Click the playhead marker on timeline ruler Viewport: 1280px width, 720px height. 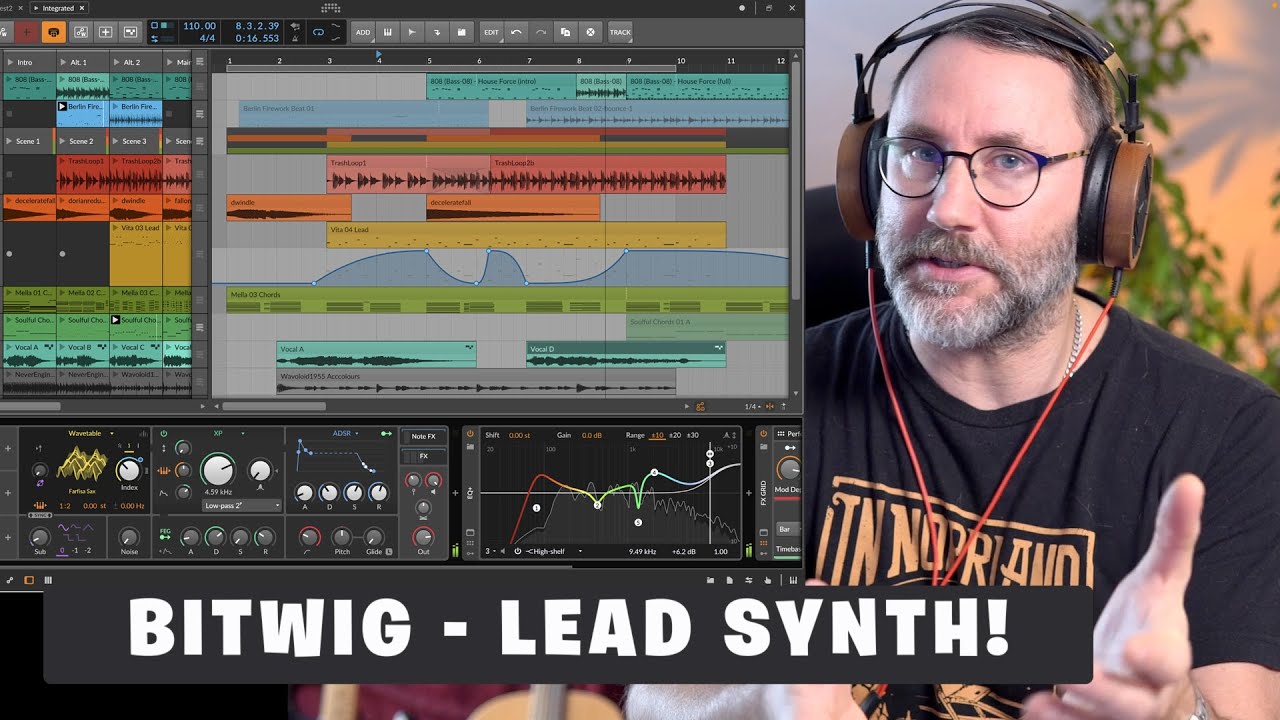click(378, 53)
